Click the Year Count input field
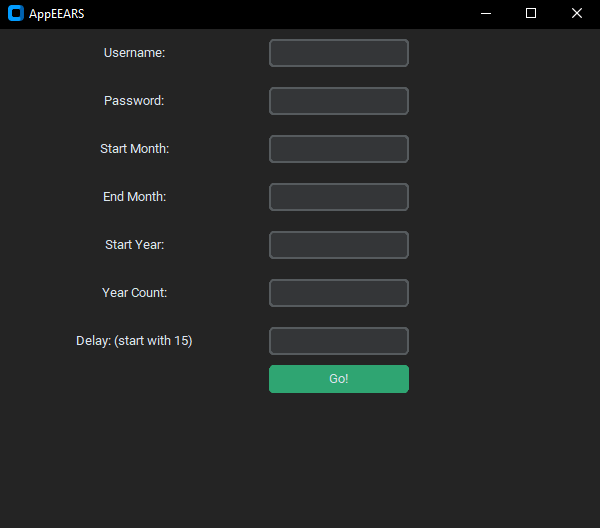The width and height of the screenshot is (600, 528). [x=339, y=293]
